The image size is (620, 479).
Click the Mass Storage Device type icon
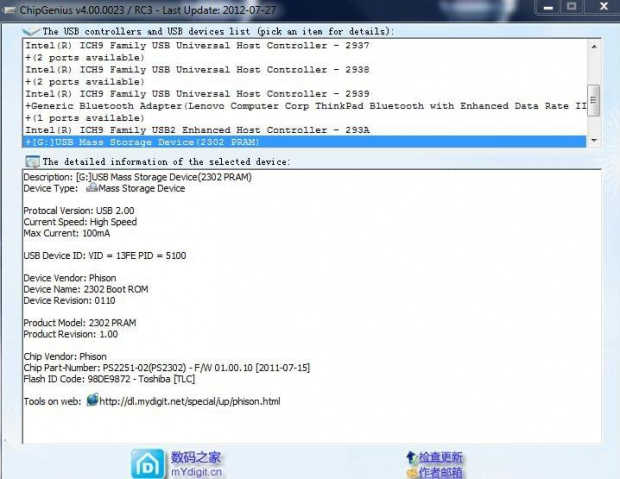pyautogui.click(x=92, y=187)
